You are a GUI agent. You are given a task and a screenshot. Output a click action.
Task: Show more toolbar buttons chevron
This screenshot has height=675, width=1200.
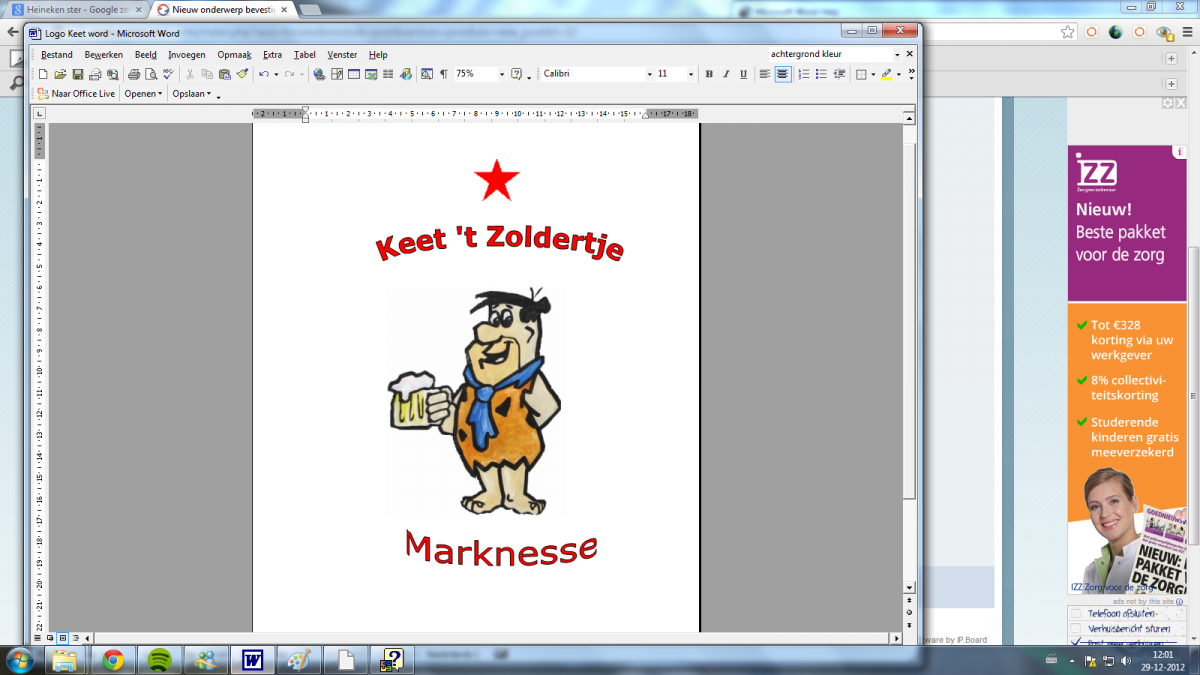tap(912, 72)
